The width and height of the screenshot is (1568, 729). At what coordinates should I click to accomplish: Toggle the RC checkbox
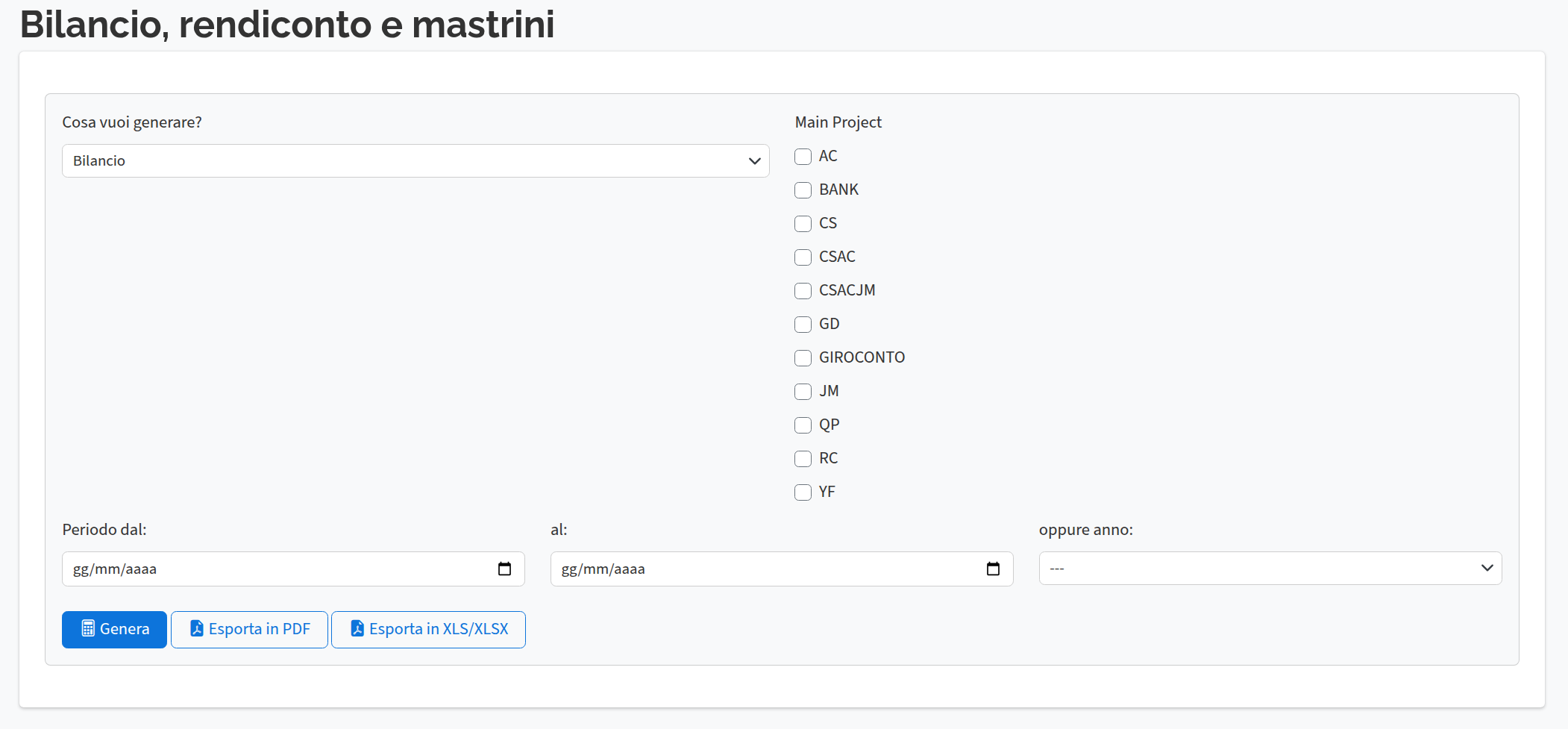[803, 459]
